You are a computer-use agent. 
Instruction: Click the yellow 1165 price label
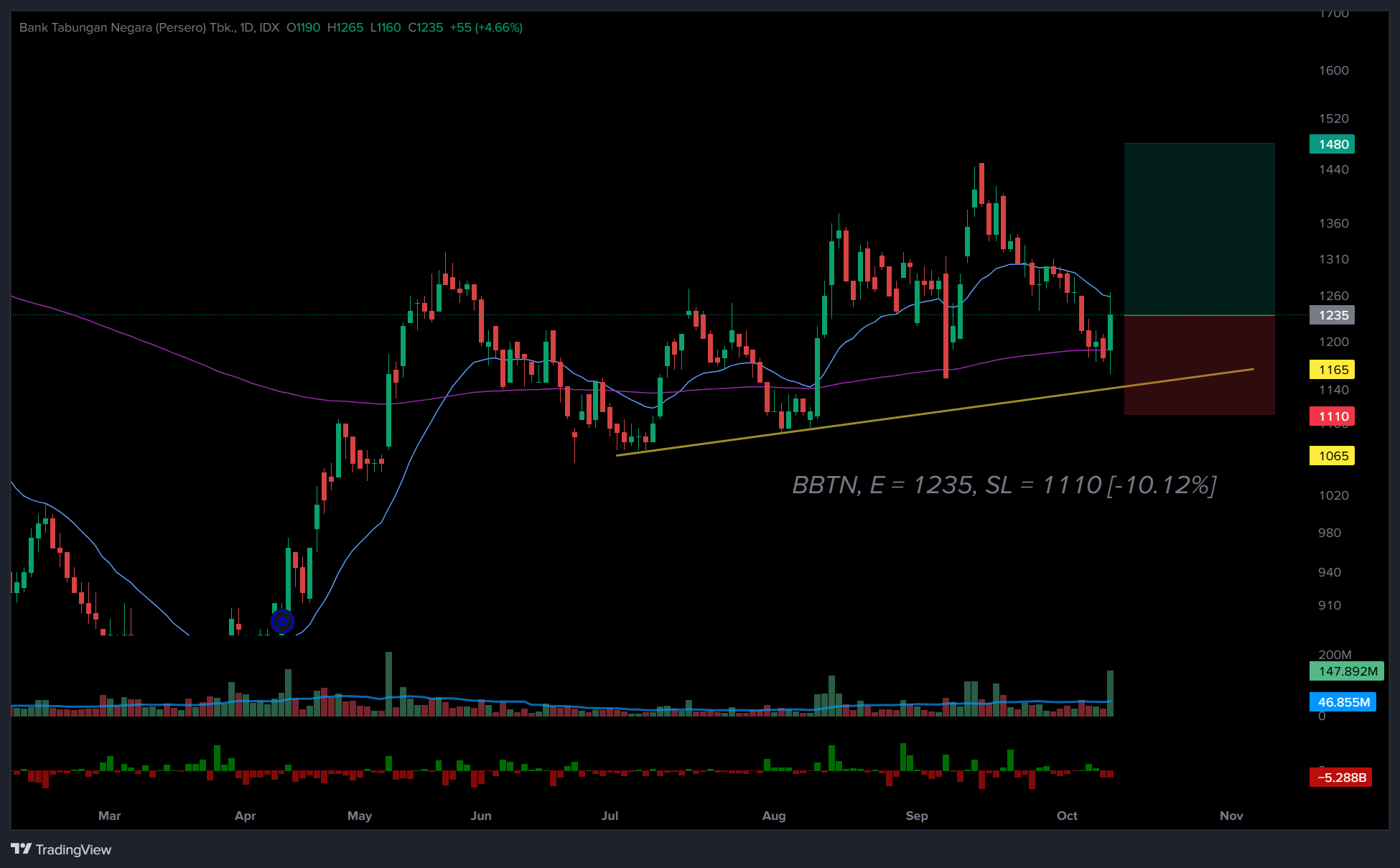pos(1333,370)
